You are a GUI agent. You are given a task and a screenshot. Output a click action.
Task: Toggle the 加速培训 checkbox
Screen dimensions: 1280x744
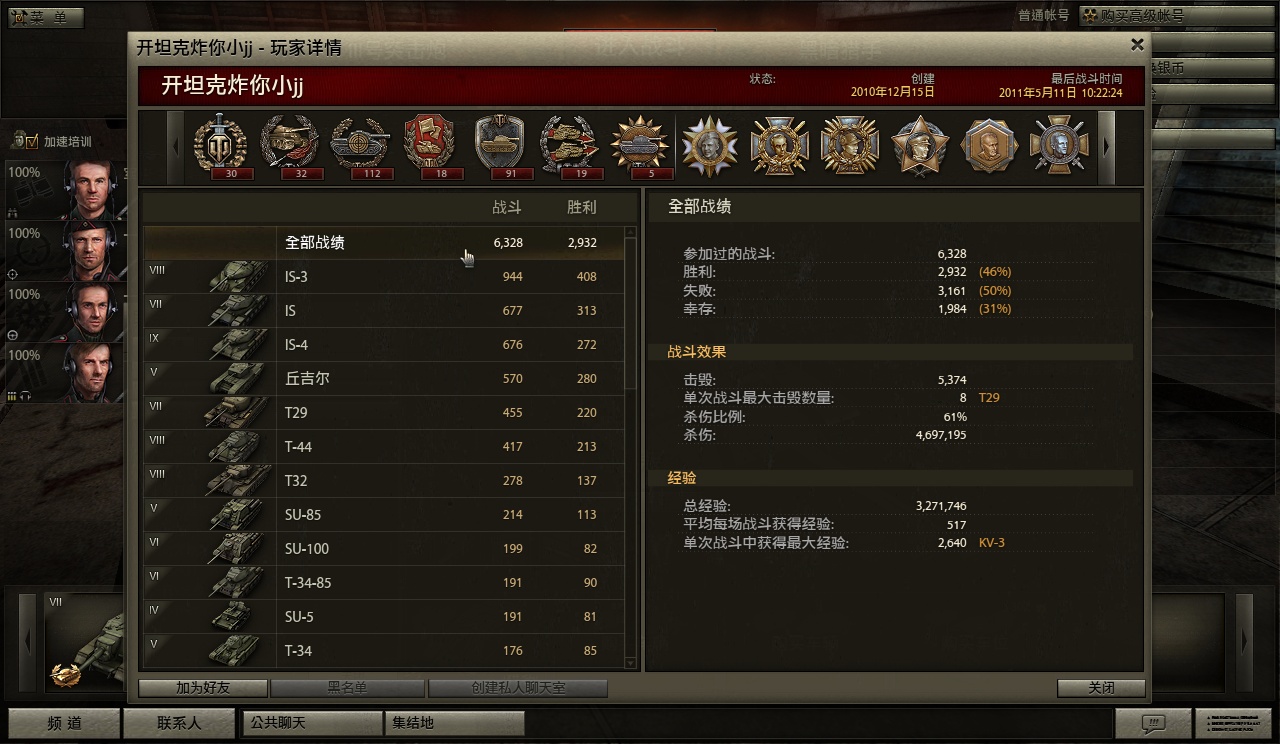(x=31, y=141)
